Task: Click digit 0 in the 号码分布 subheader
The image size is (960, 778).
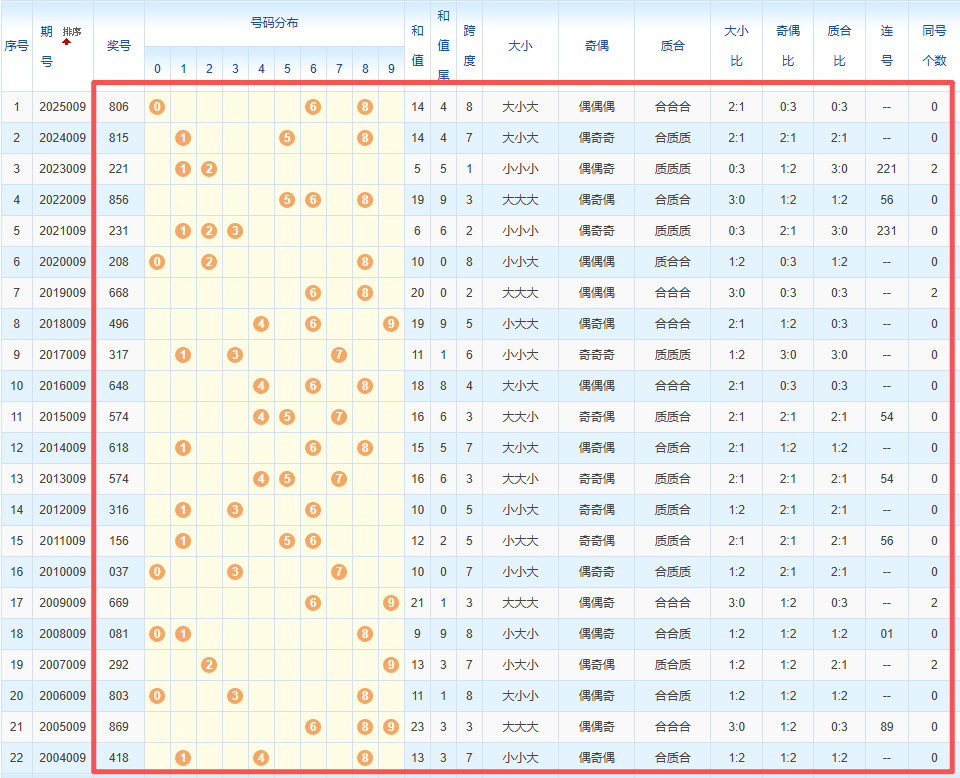Action: point(157,69)
